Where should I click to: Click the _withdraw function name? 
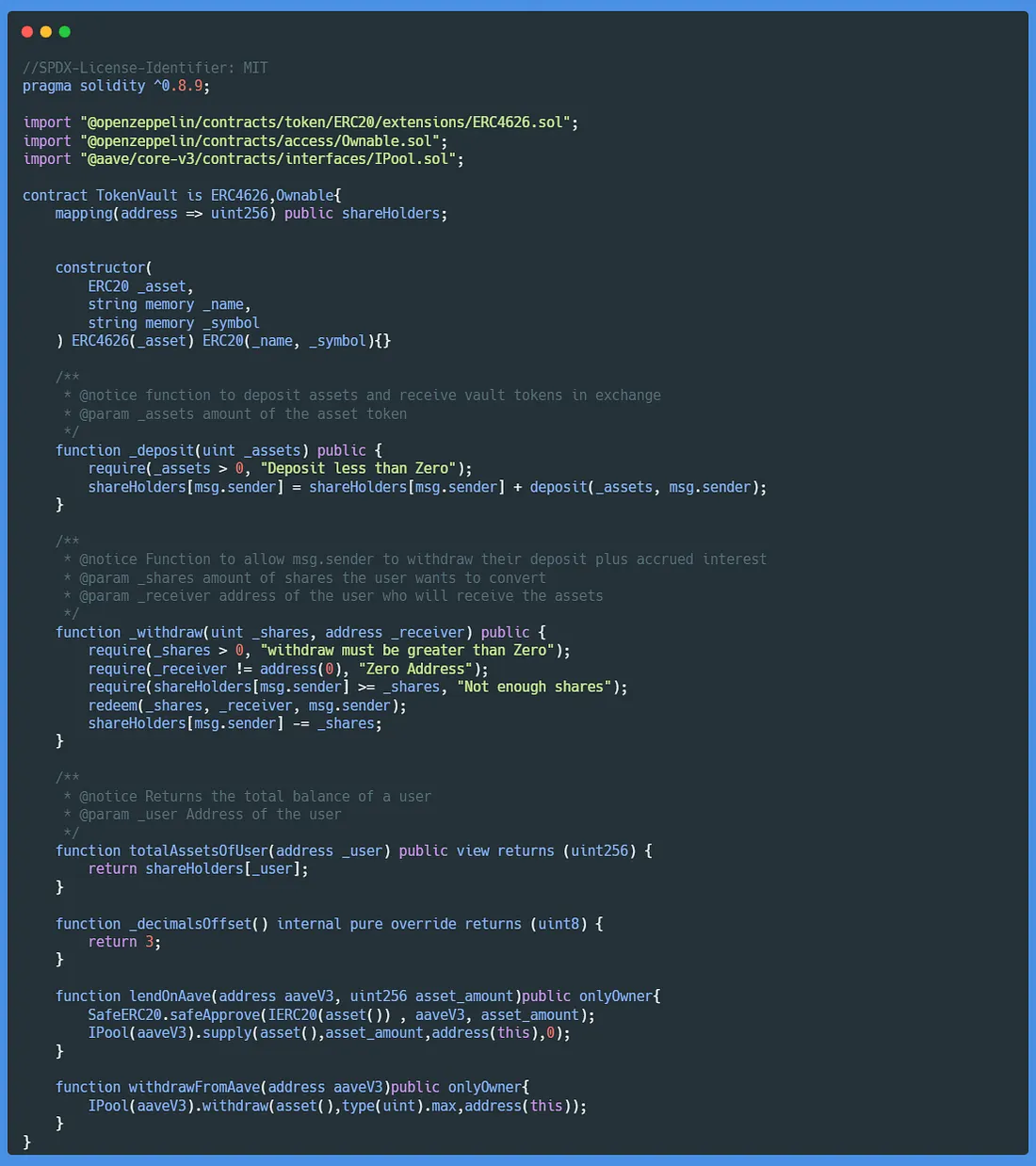[x=166, y=632]
